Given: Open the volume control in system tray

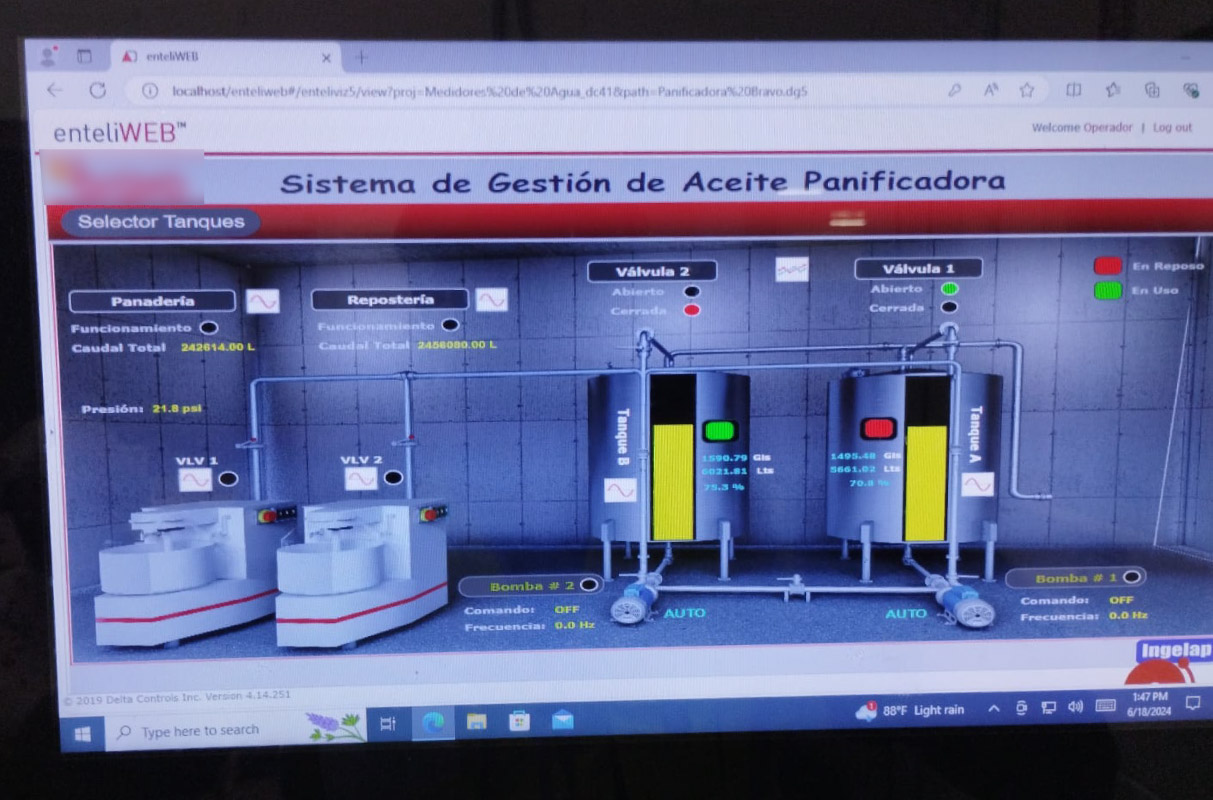Looking at the screenshot, I should (x=1076, y=706).
